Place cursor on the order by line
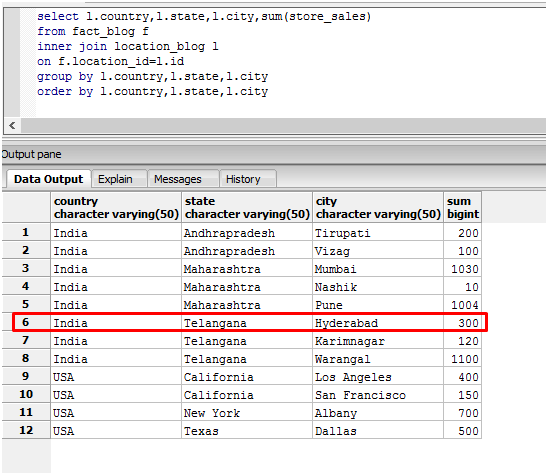 pyautogui.click(x=152, y=92)
